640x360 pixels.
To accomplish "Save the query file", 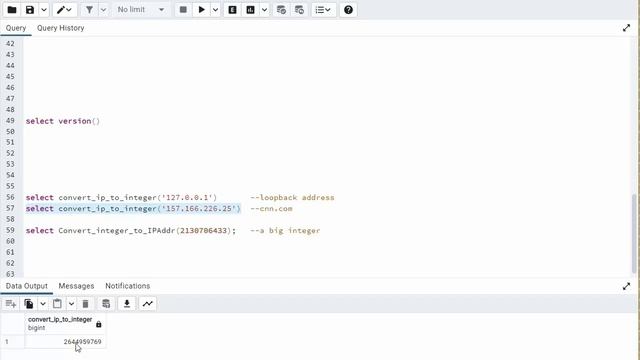I will pyautogui.click(x=30, y=10).
